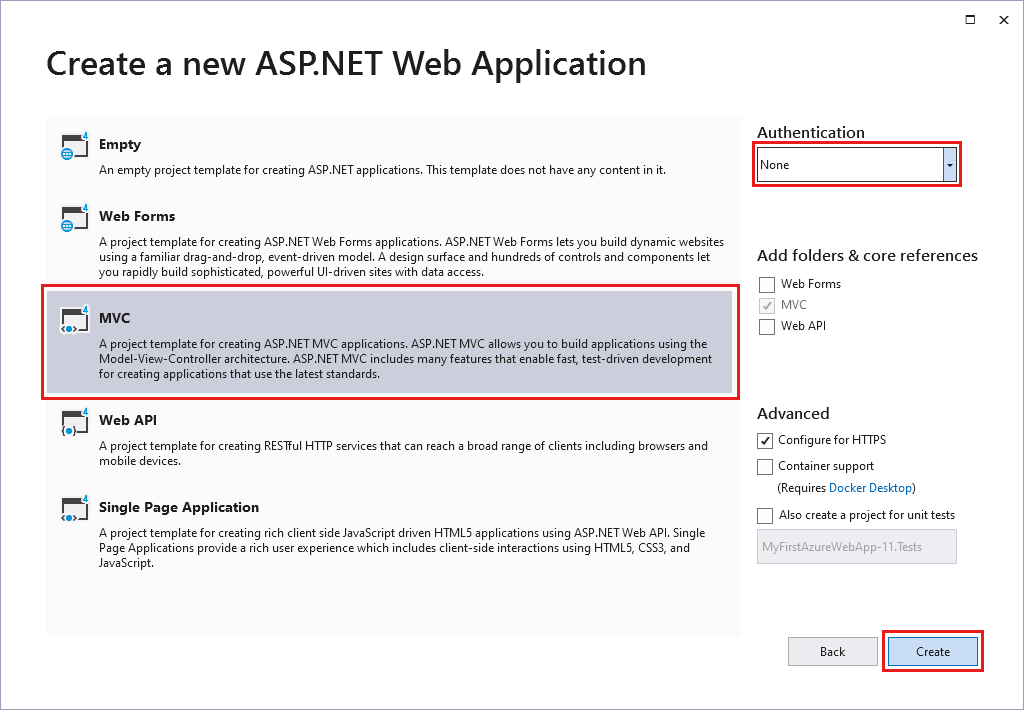Select the Web Forms project template title
1024x710 pixels.
tap(137, 216)
